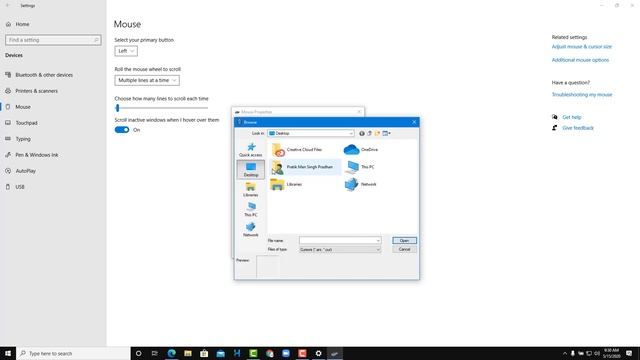
Task: Open Adjust mouse & cursor size link
Action: 582,47
